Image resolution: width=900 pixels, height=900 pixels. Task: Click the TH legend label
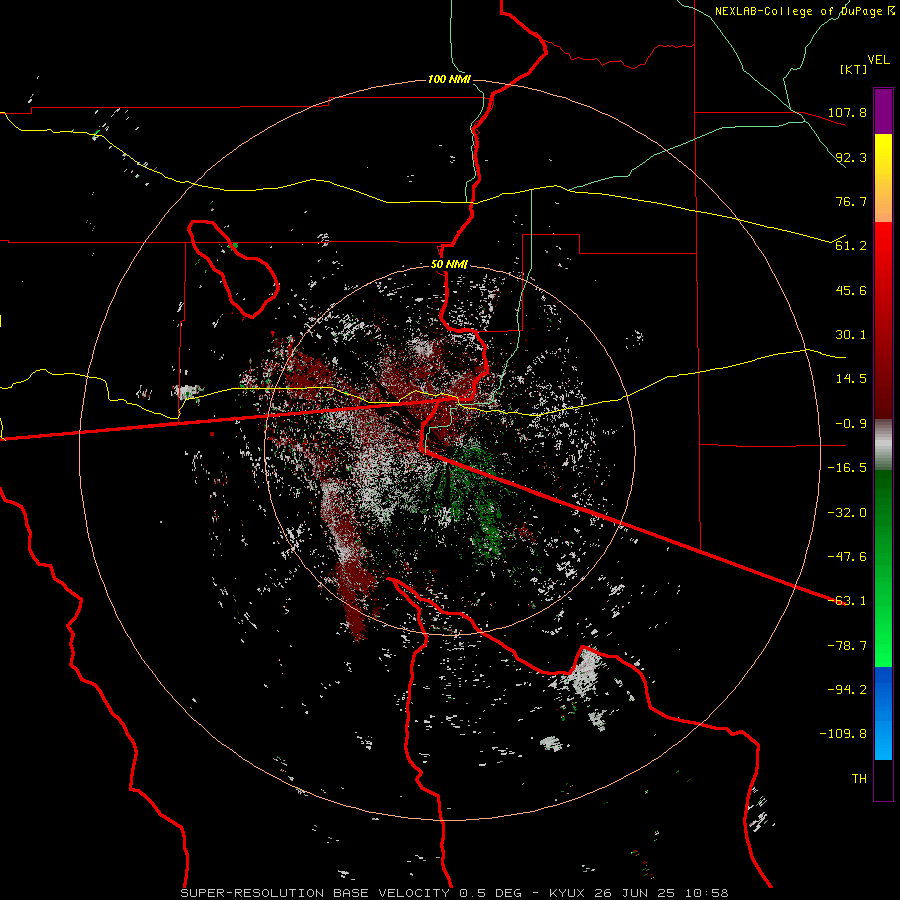[x=859, y=779]
